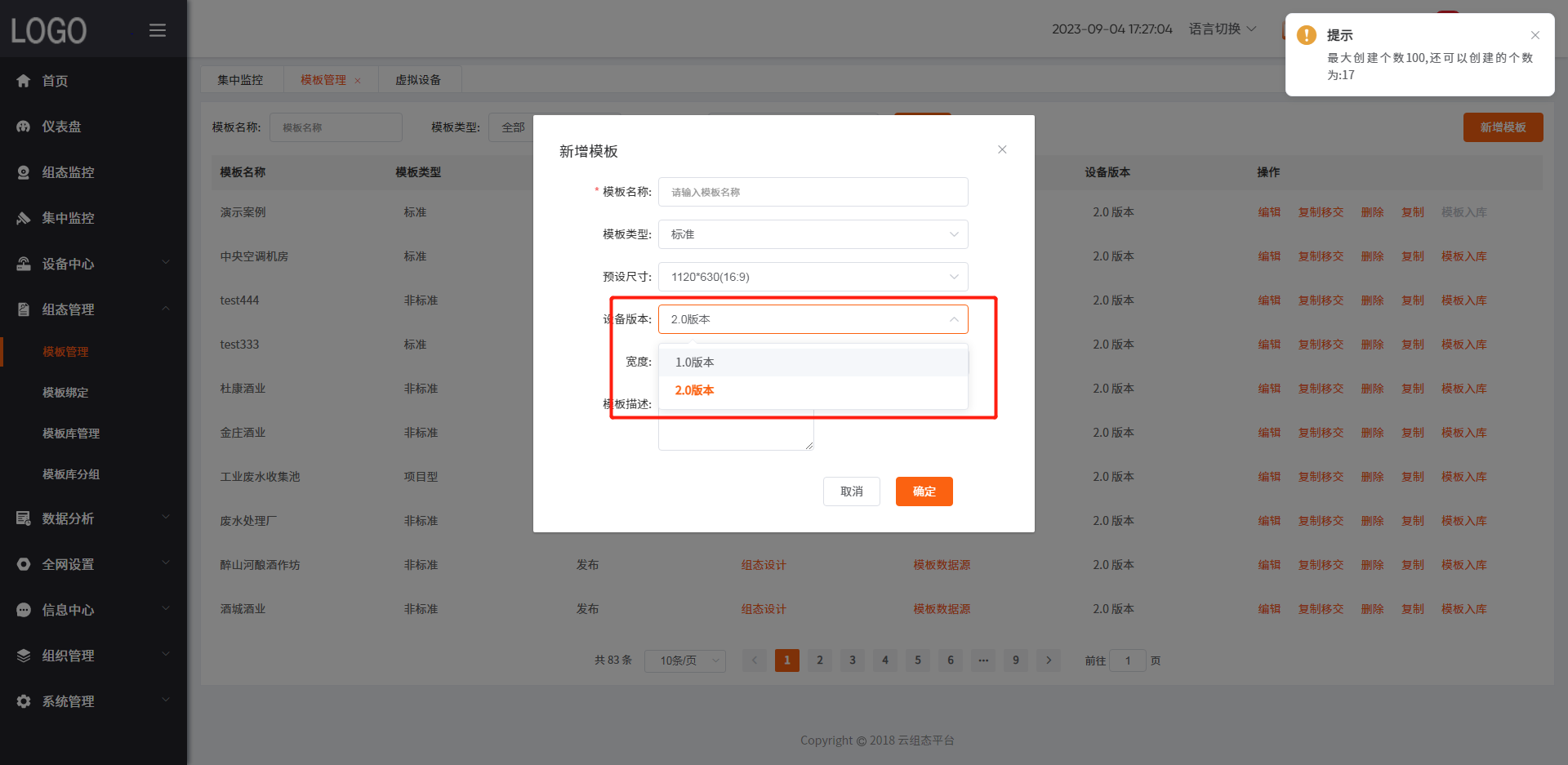1568x765 pixels.
Task: Click 组态设计 link for 酒城酒业 row
Action: click(764, 609)
